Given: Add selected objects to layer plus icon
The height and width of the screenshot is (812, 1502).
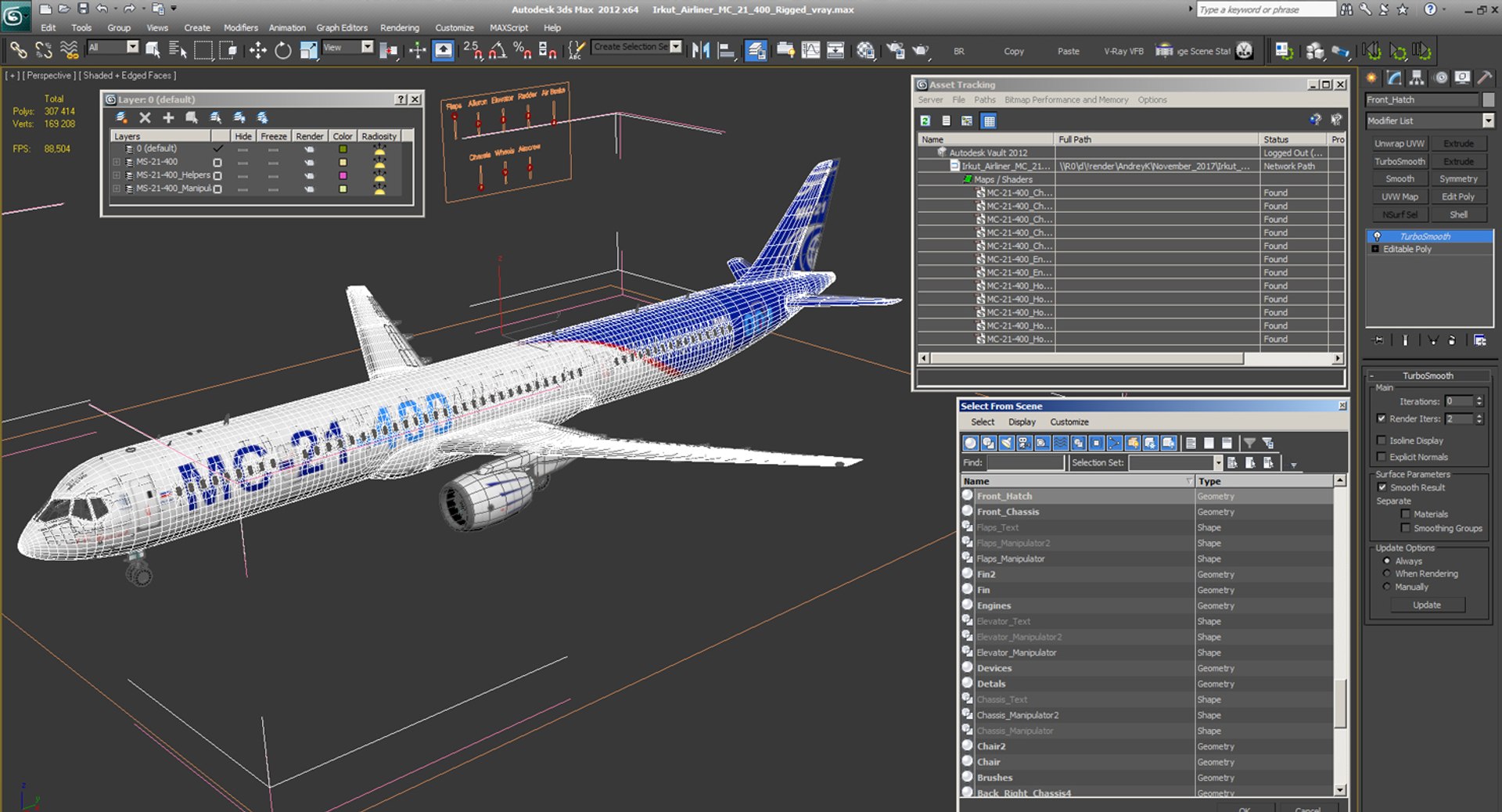Looking at the screenshot, I should tap(168, 117).
